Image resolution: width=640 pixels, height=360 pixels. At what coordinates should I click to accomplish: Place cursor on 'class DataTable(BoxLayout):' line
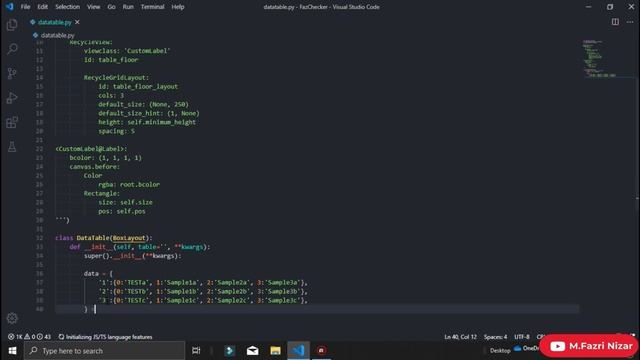104,238
